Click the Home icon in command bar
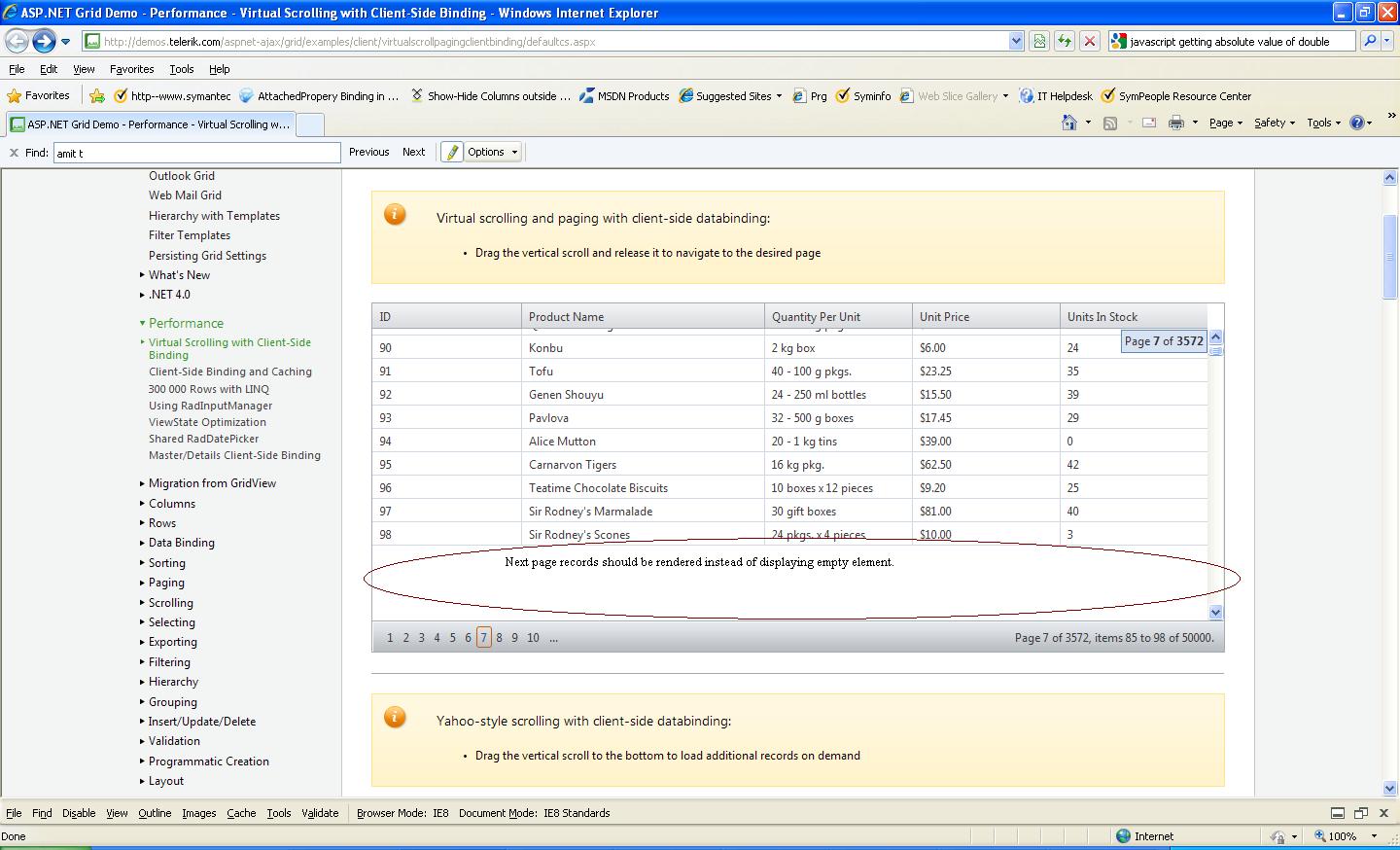The height and width of the screenshot is (850, 1400). 1069,123
